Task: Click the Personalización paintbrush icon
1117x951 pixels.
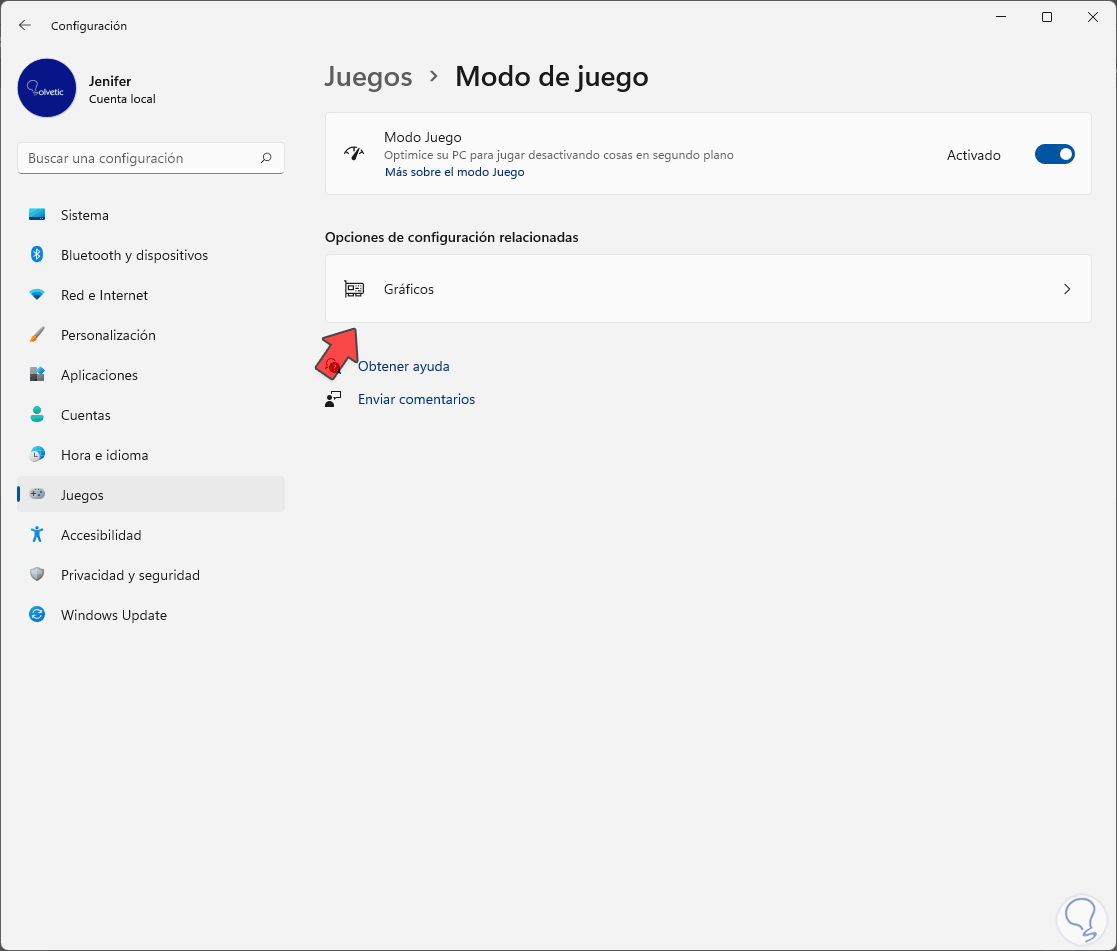Action: point(37,335)
